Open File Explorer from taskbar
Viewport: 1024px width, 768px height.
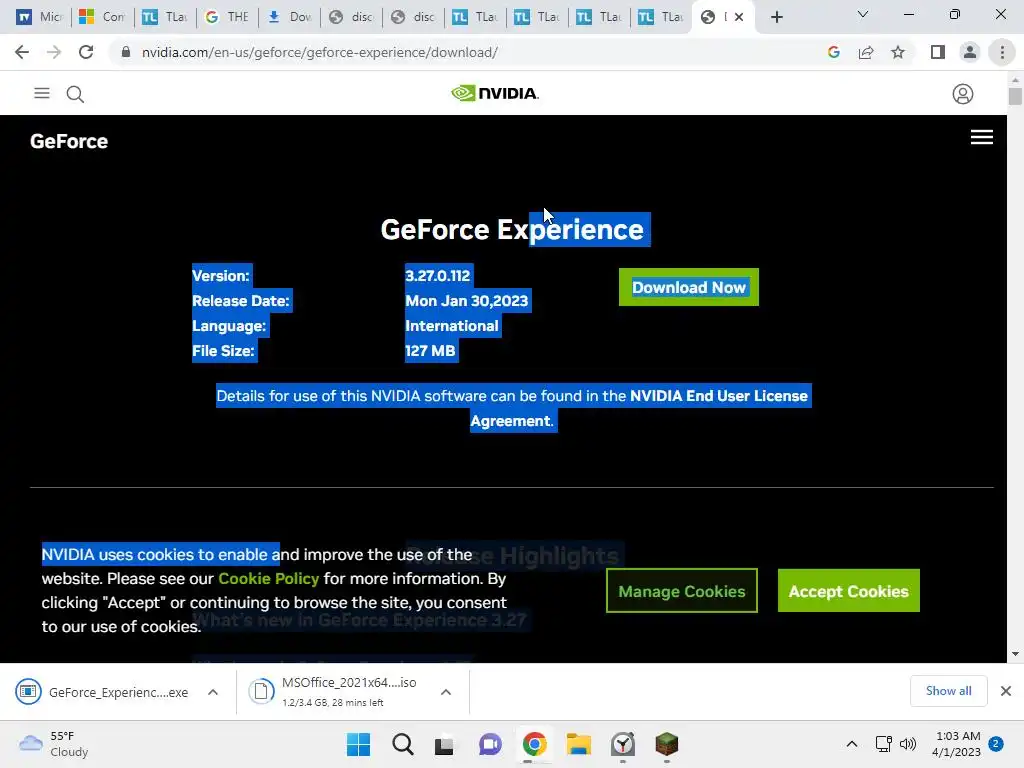[579, 744]
